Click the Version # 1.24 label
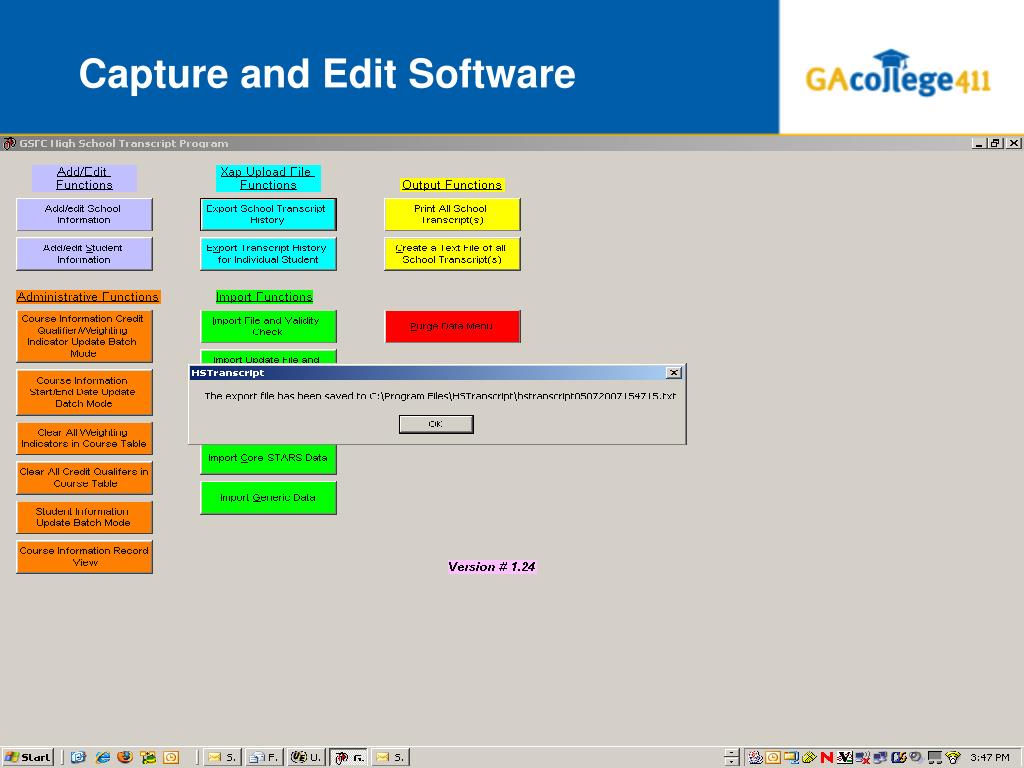The height and width of the screenshot is (768, 1024). (x=492, y=567)
